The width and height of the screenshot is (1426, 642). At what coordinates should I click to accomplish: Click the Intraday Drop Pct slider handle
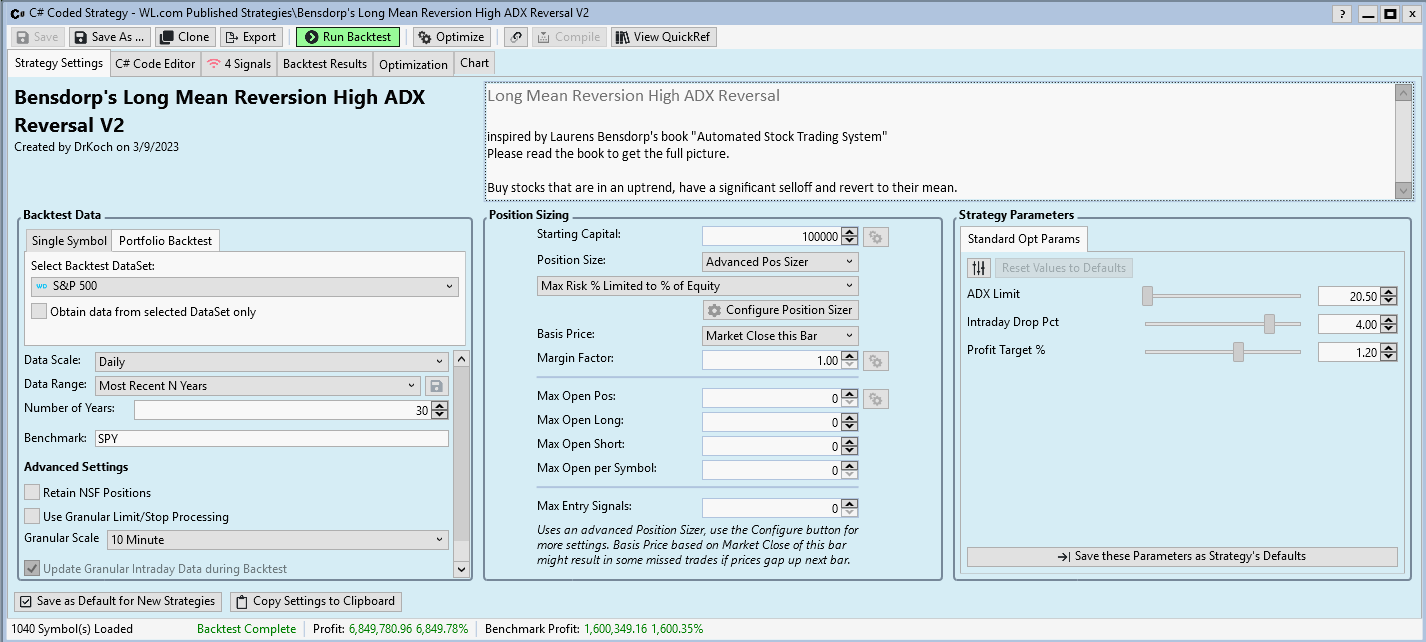(1269, 324)
